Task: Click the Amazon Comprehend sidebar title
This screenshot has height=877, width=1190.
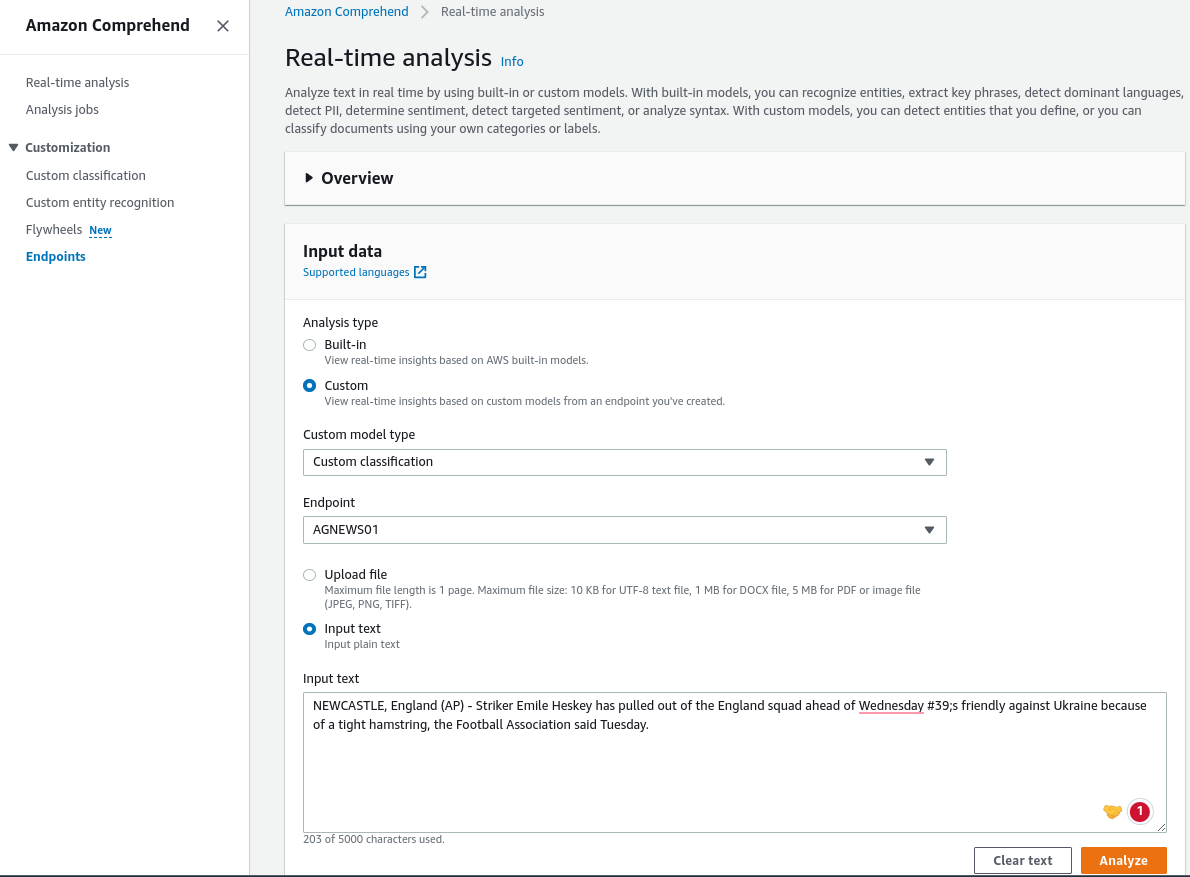Action: tap(108, 25)
